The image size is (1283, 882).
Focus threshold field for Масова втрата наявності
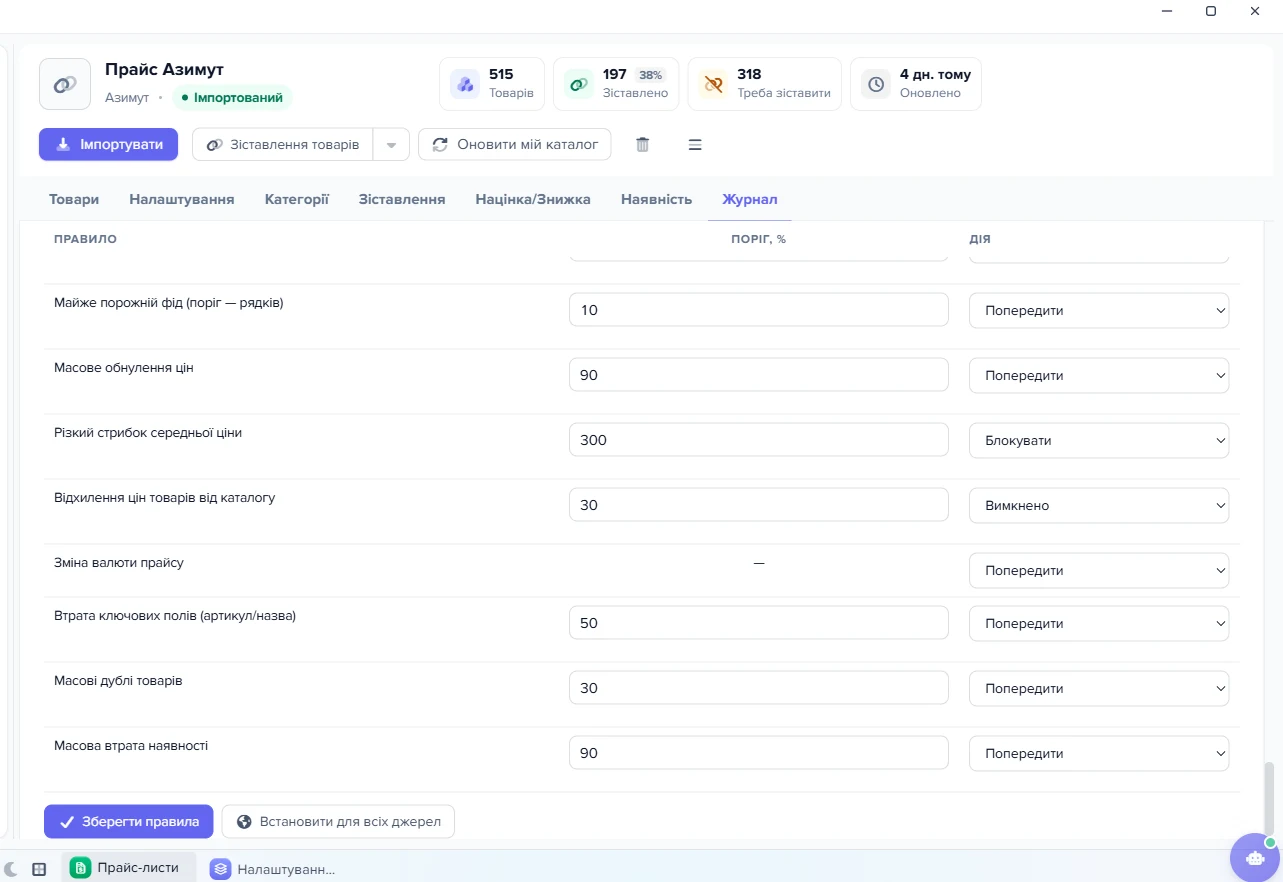759,753
